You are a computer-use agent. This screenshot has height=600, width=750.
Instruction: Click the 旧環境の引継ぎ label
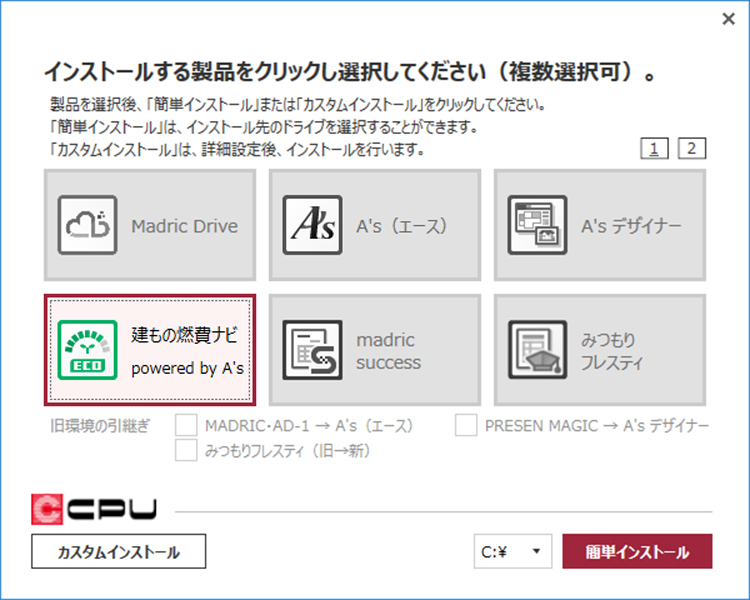click(x=100, y=425)
